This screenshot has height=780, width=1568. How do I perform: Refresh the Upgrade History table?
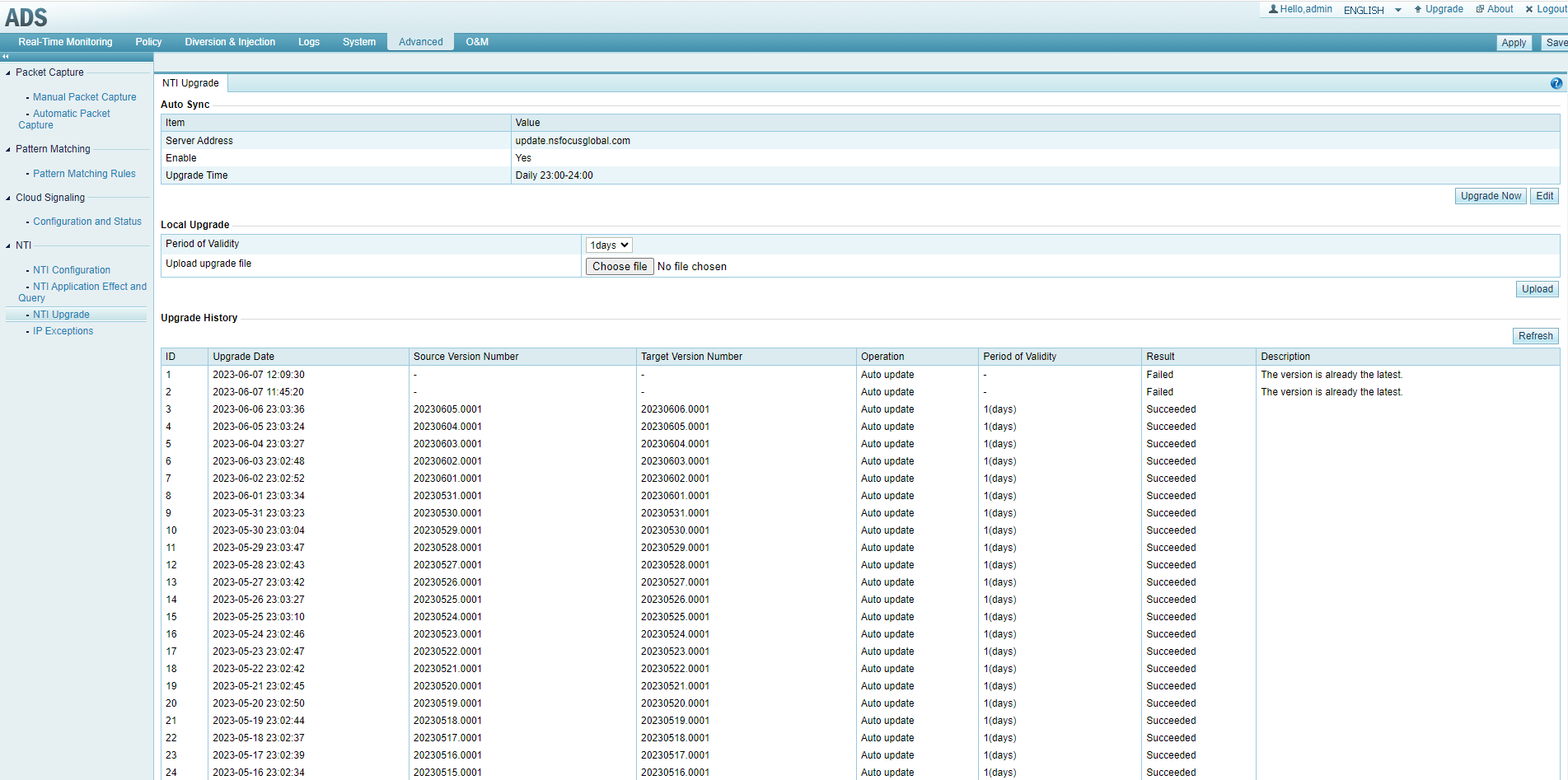pos(1535,336)
